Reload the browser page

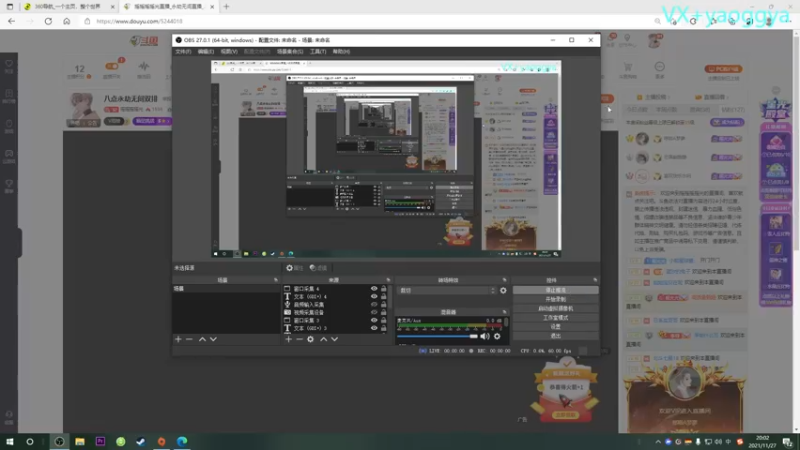pyautogui.click(x=48, y=21)
